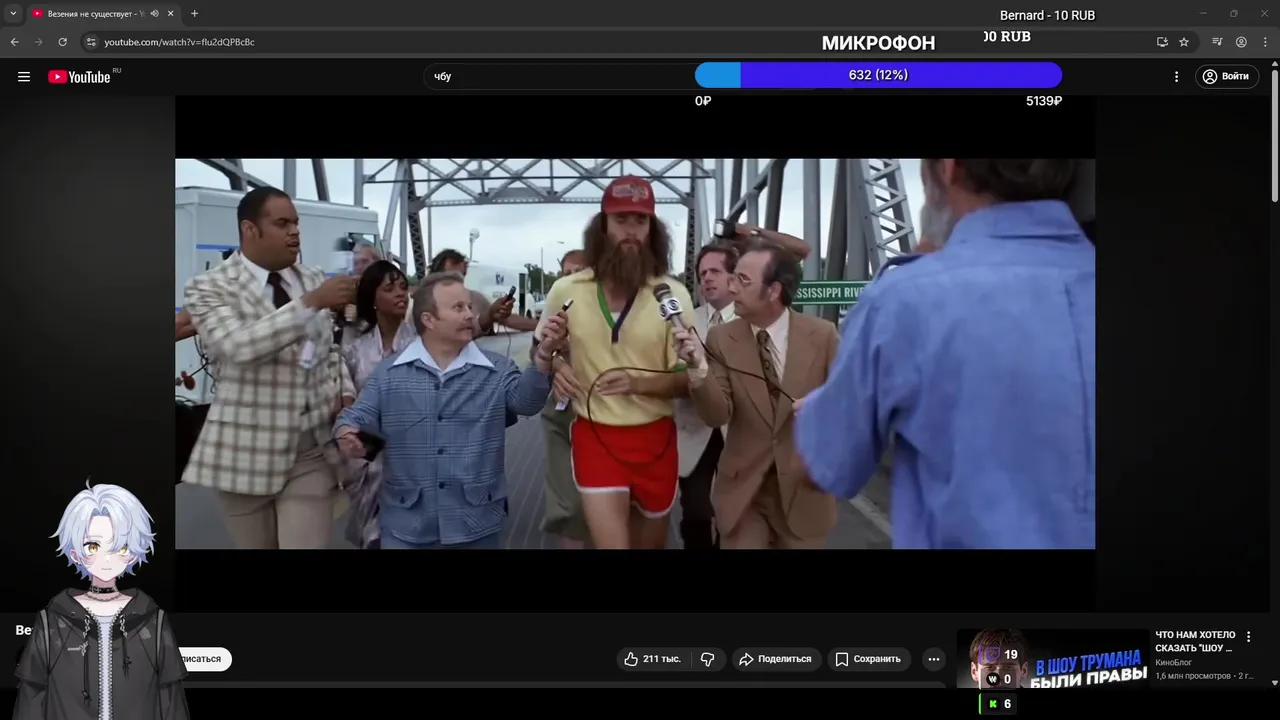1280x720 pixels.
Task: Click the video player to pause playback
Action: coord(635,353)
